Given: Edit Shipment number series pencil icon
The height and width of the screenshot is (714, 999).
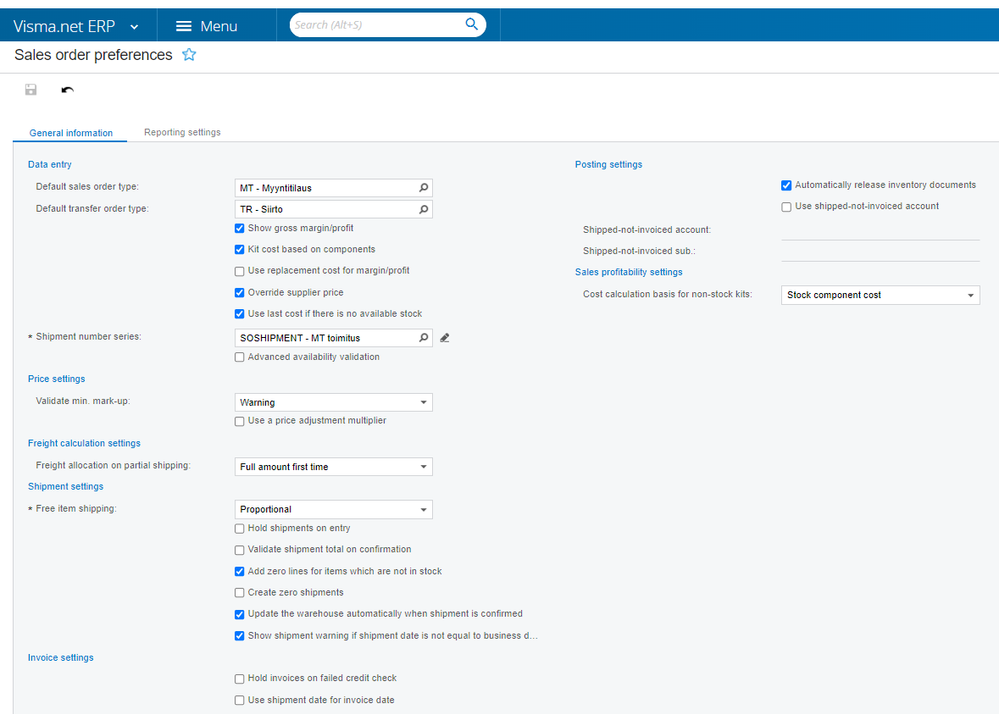Looking at the screenshot, I should 445,338.
